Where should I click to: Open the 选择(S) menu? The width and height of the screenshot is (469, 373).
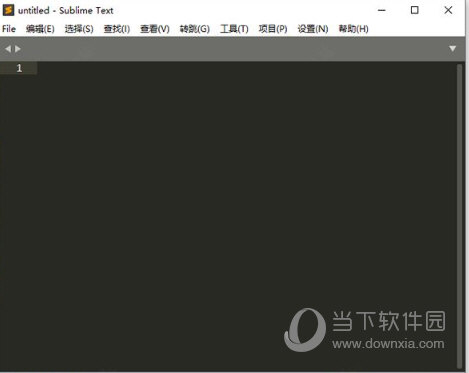click(79, 29)
